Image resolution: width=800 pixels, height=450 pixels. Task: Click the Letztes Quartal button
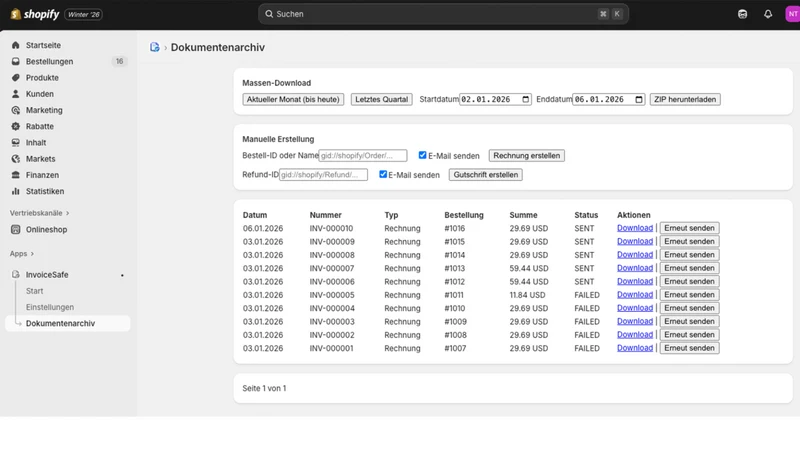coord(382,99)
